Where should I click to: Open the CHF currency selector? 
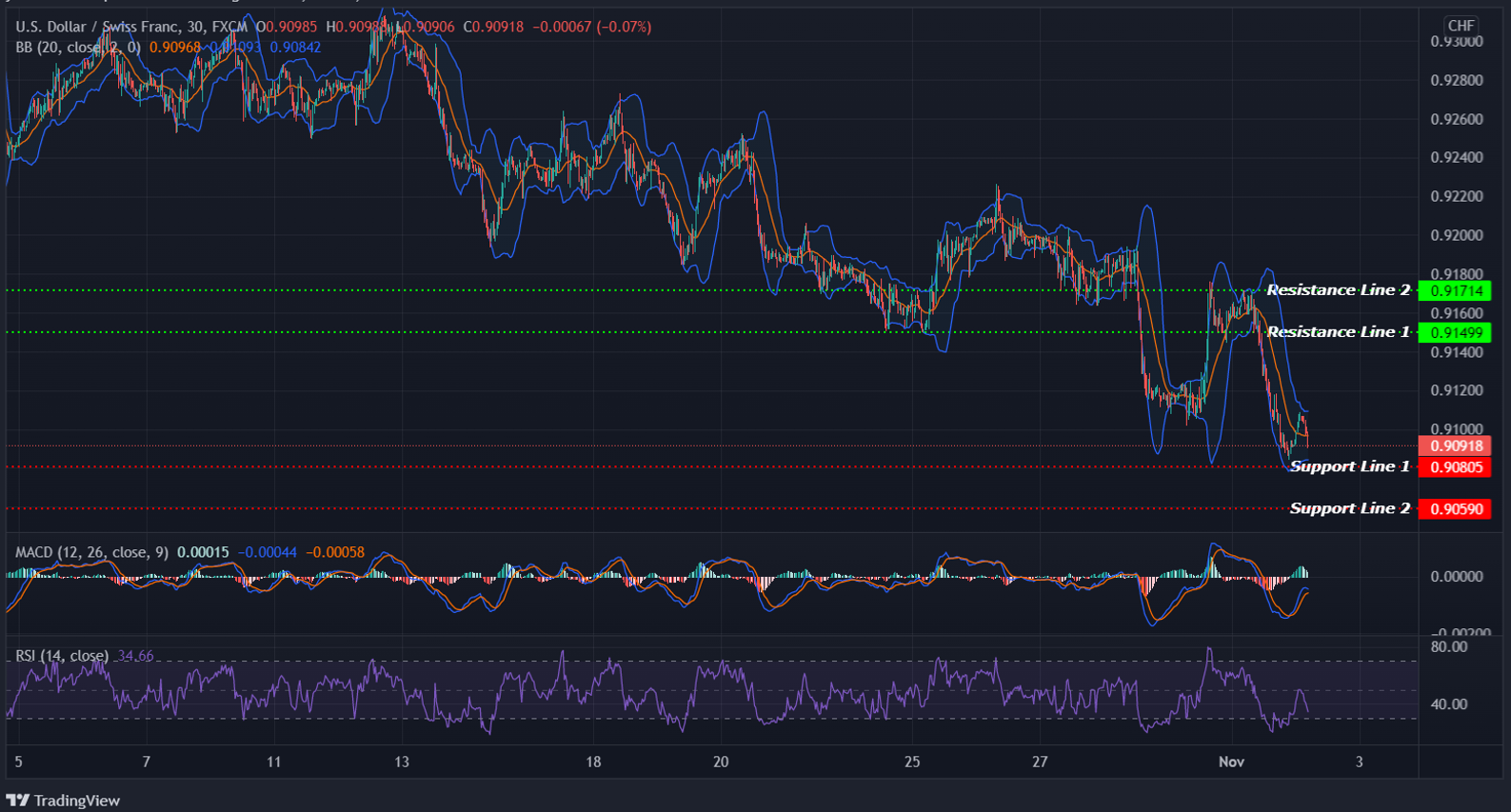[1461, 26]
